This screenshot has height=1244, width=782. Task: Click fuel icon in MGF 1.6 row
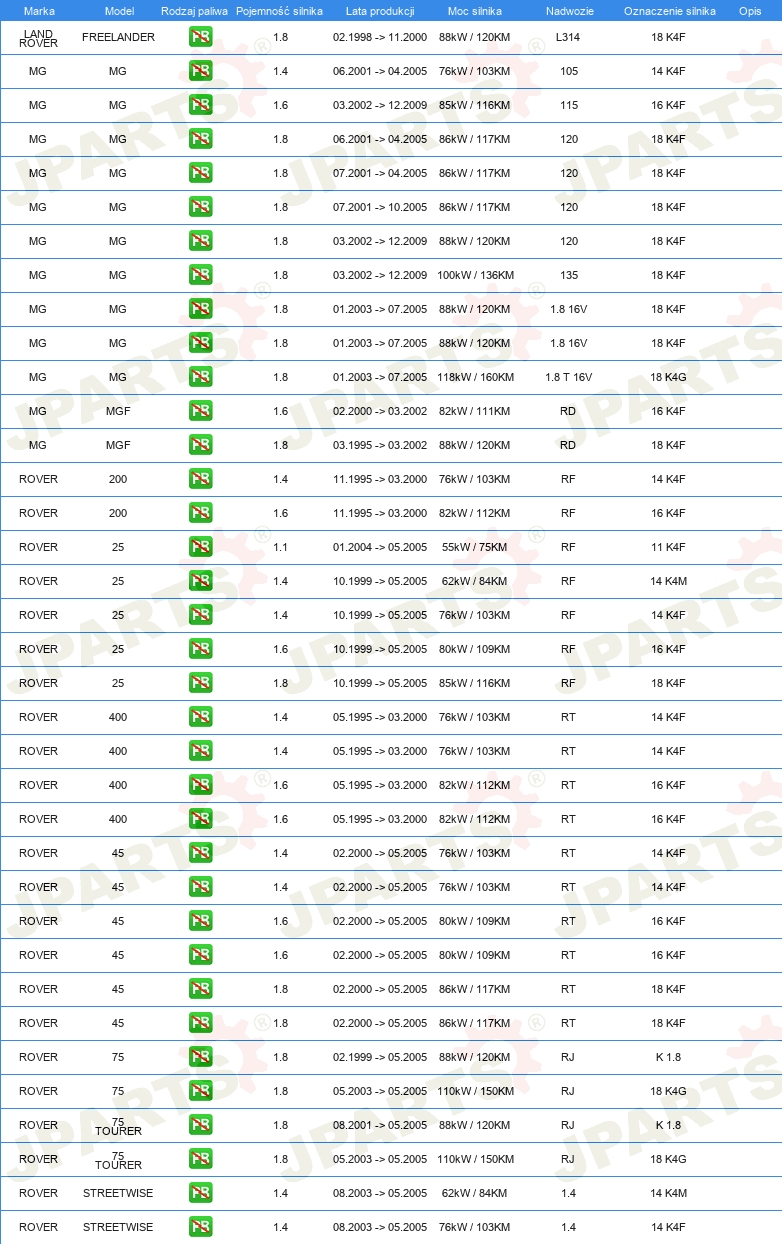pyautogui.click(x=200, y=411)
